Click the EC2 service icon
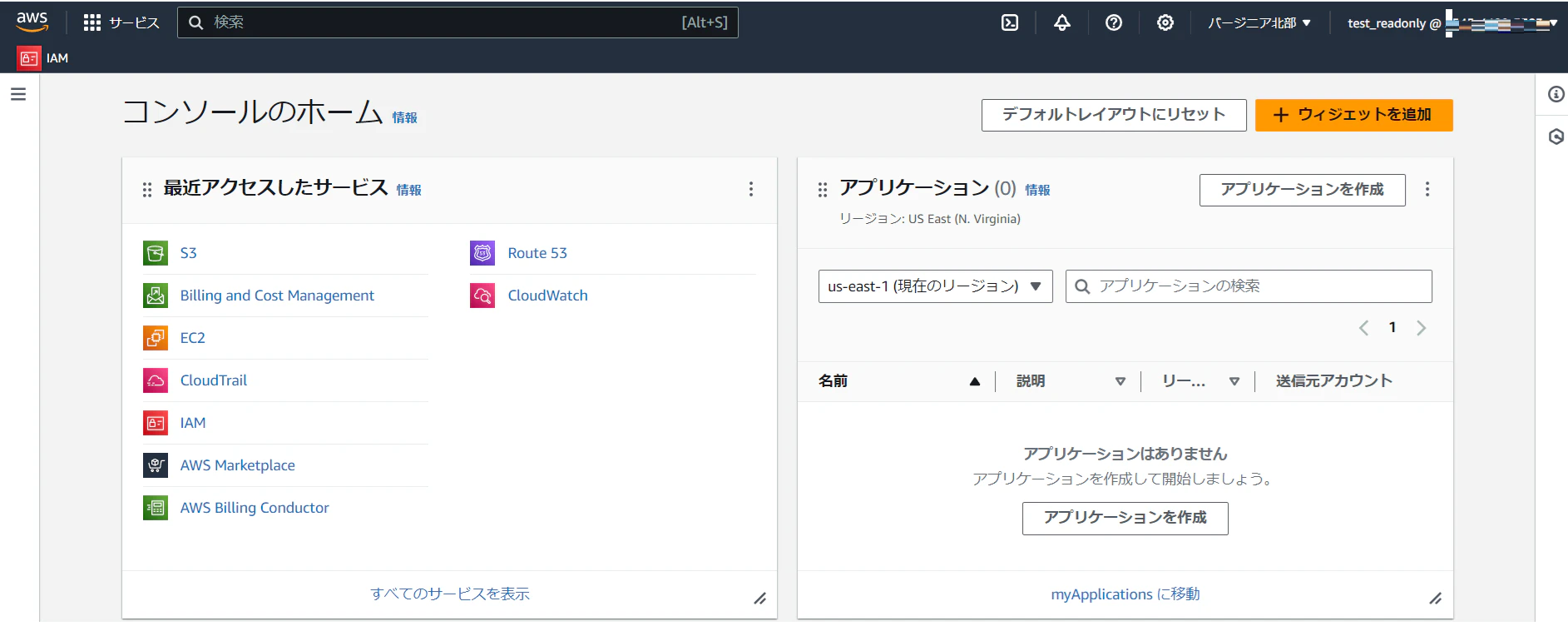This screenshot has width=1568, height=631. (156, 338)
